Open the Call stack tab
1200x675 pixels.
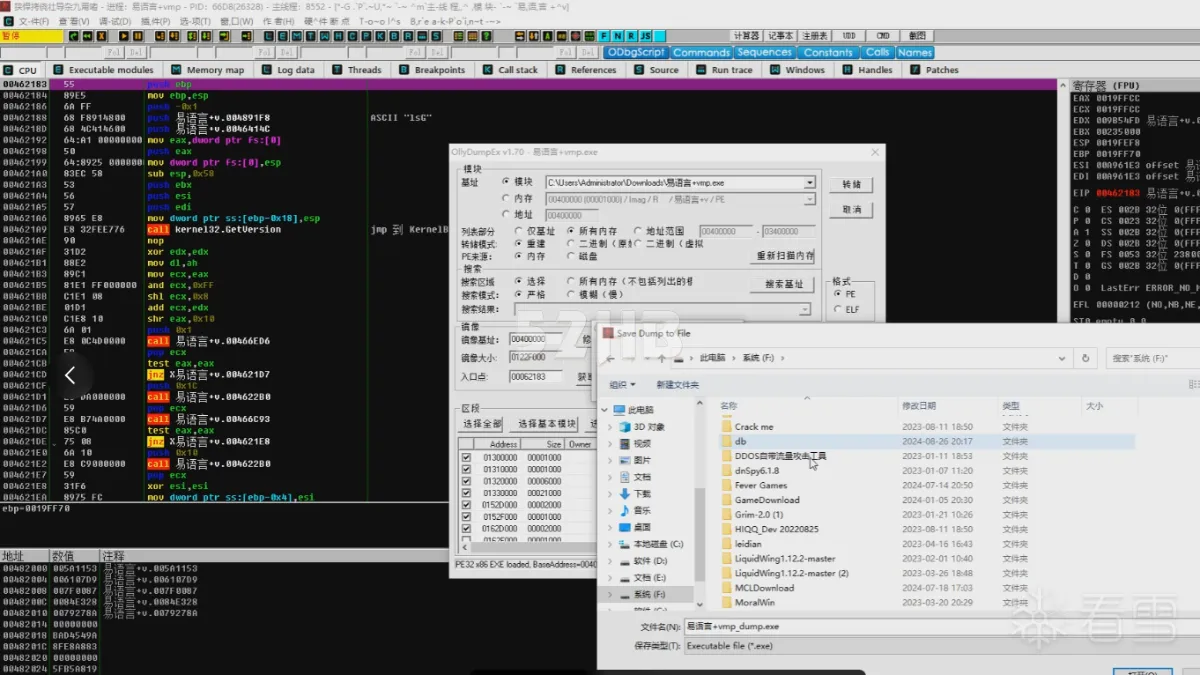(x=510, y=70)
